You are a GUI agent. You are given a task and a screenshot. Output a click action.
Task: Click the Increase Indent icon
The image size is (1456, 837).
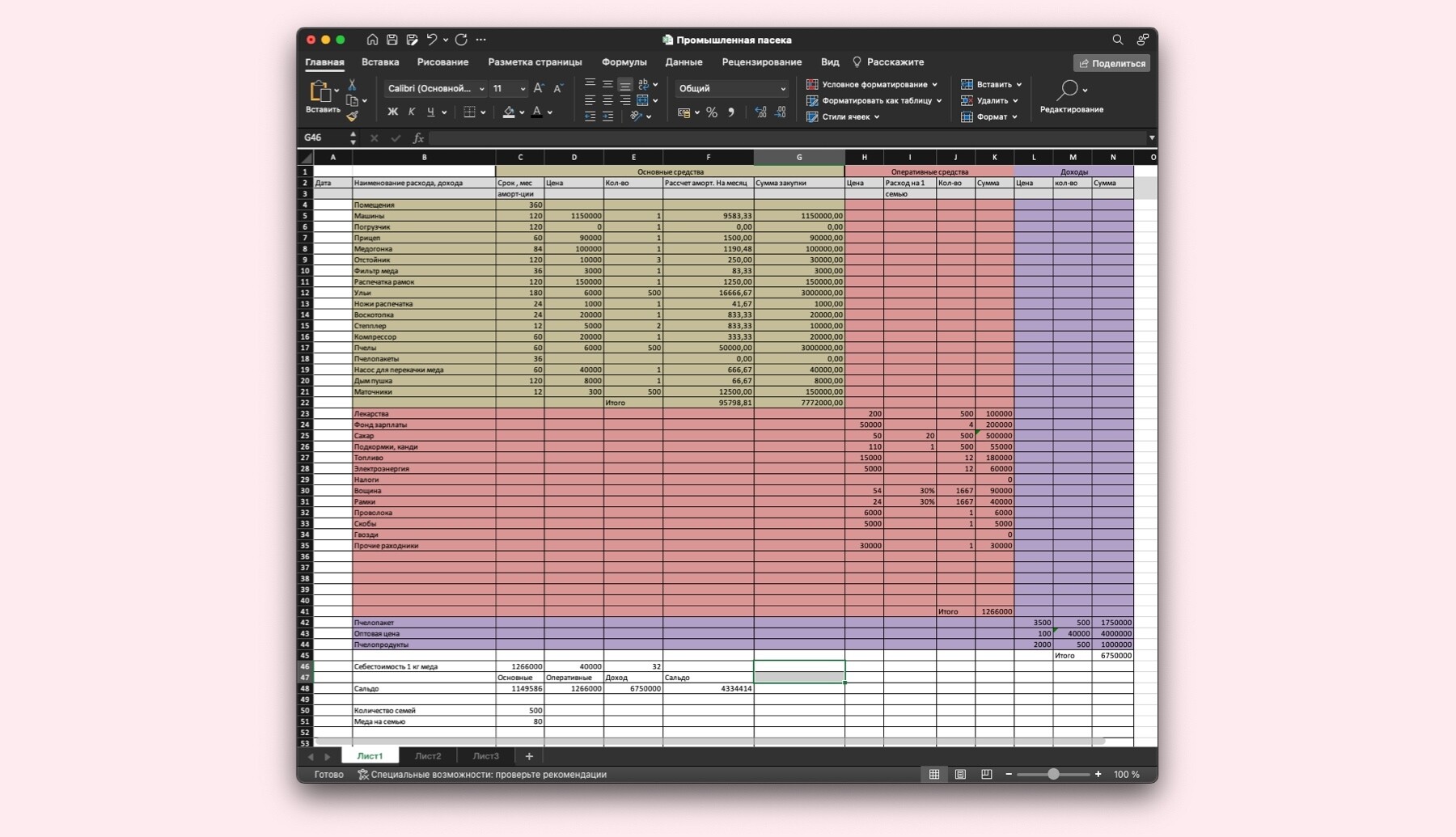[x=607, y=116]
